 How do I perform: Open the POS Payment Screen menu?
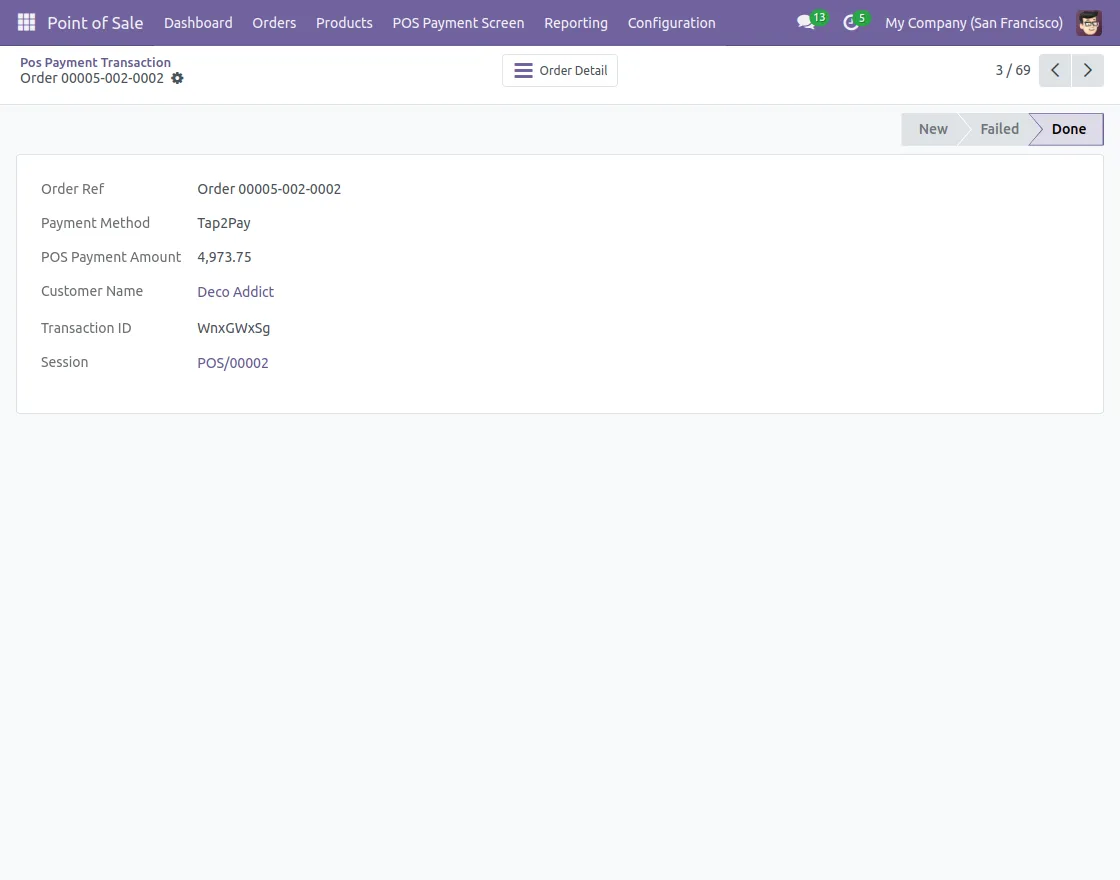458,22
